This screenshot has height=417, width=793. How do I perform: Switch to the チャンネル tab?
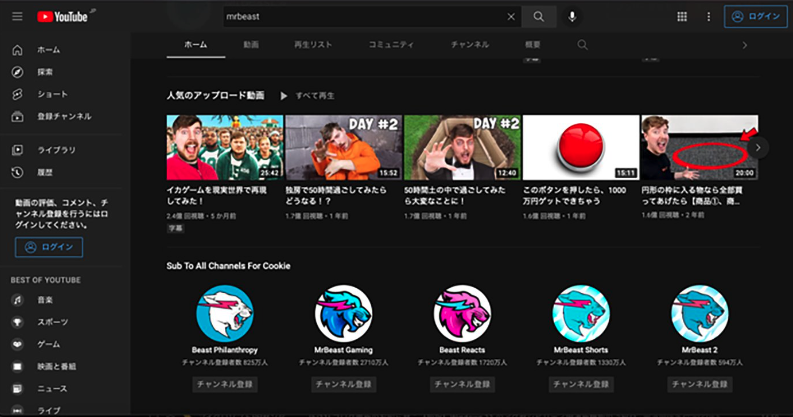coord(470,45)
